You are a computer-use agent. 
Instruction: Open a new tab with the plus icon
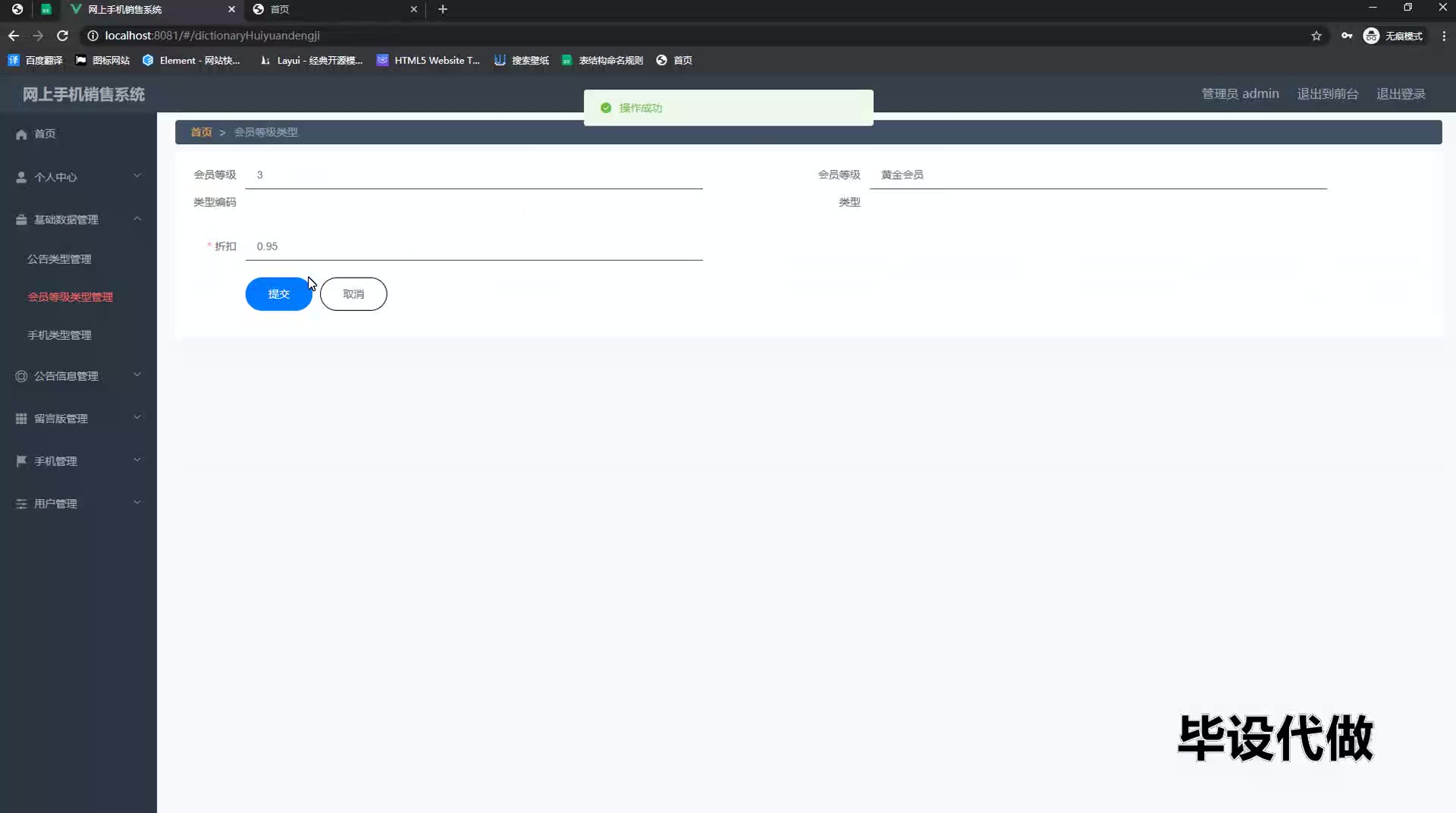coord(443,9)
